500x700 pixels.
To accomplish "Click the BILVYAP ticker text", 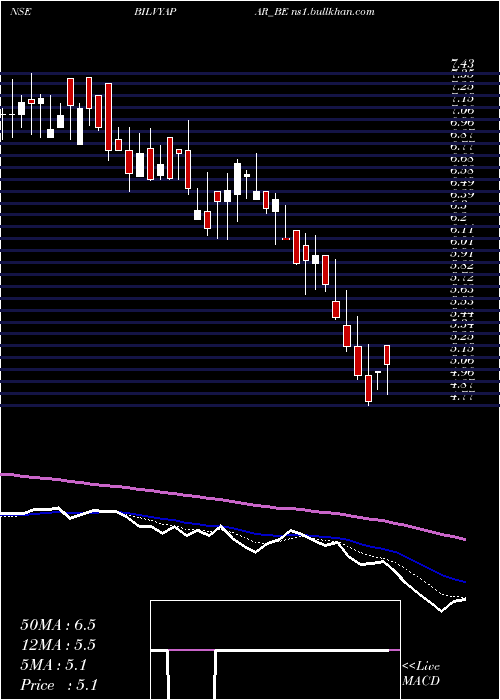I will (154, 12).
